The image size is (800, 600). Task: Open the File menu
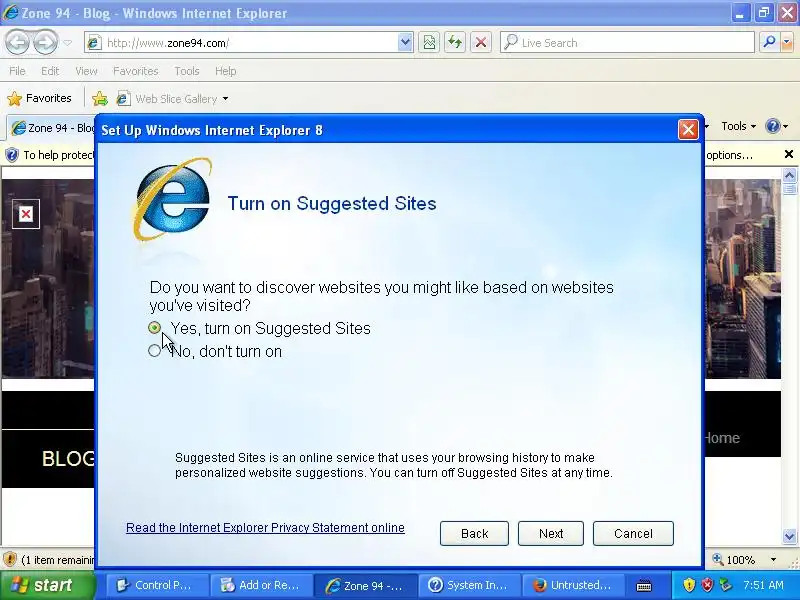click(x=17, y=71)
